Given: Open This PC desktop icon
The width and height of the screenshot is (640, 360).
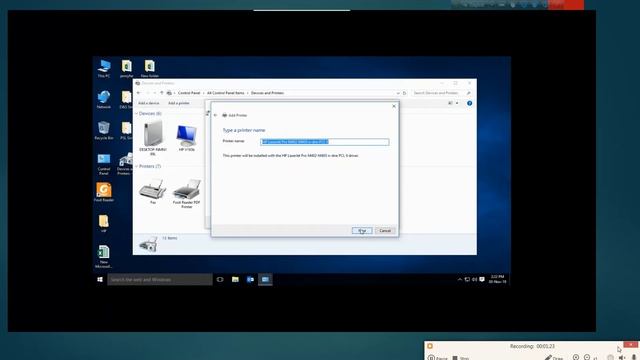Looking at the screenshot, I should (104, 68).
